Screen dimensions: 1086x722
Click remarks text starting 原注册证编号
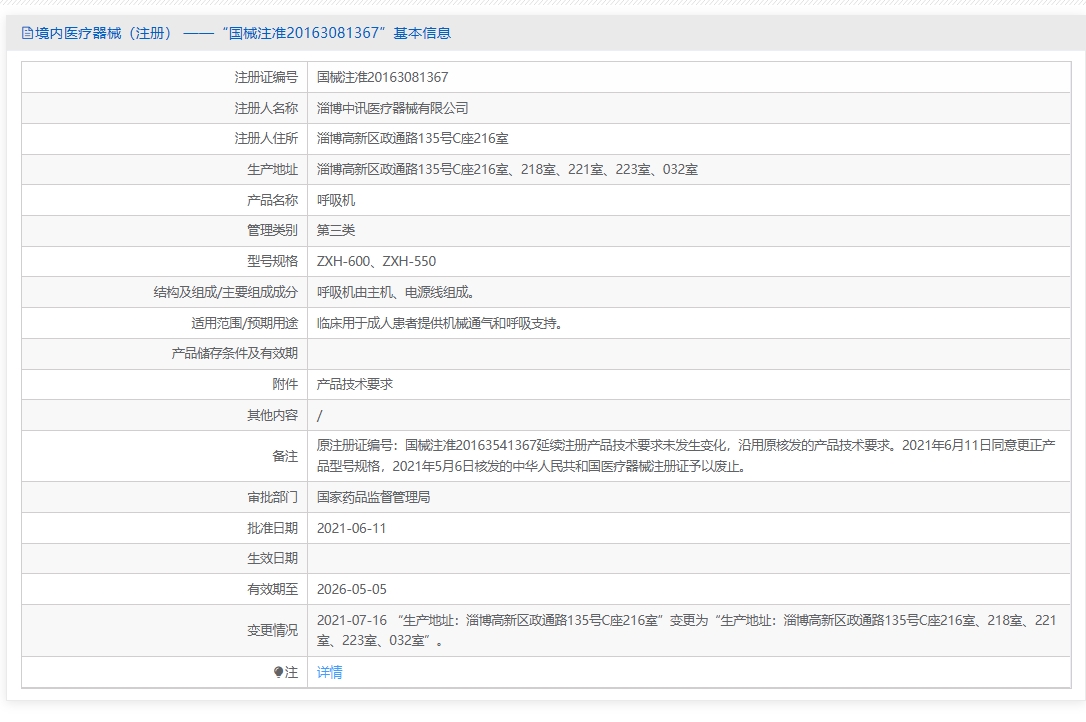[x=686, y=456]
